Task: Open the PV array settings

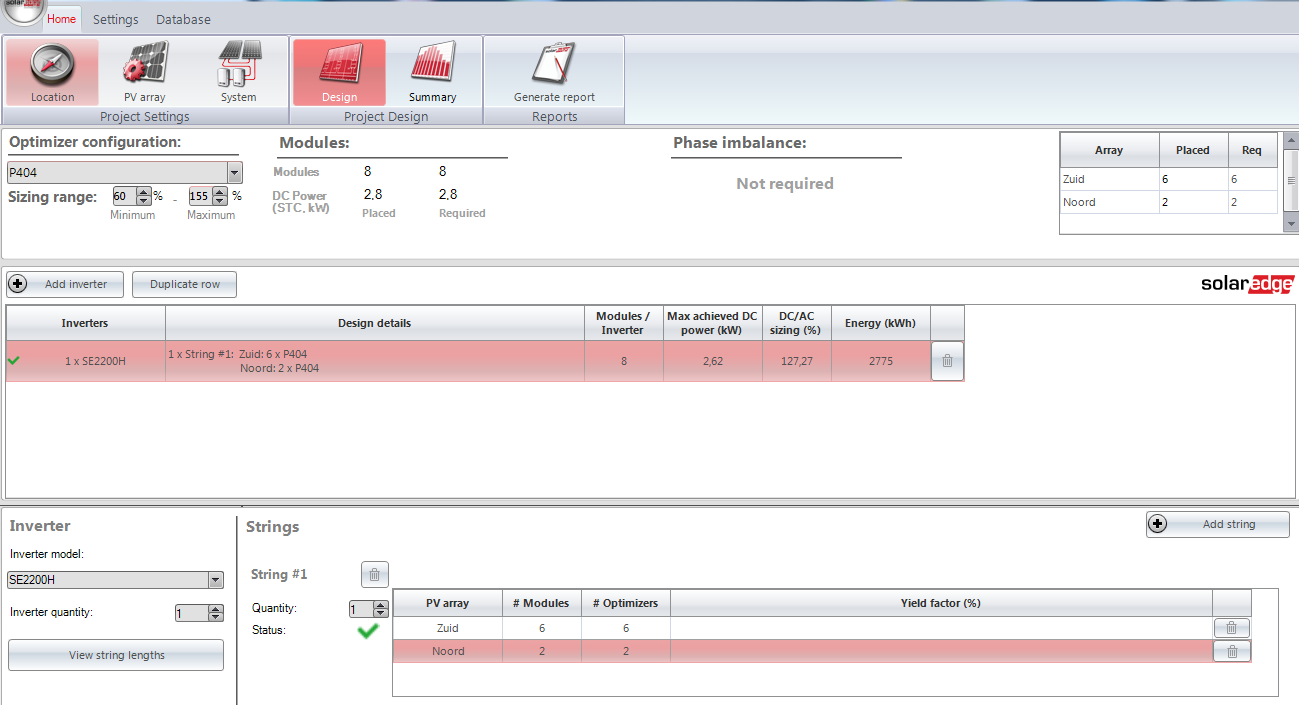Action: (x=145, y=73)
